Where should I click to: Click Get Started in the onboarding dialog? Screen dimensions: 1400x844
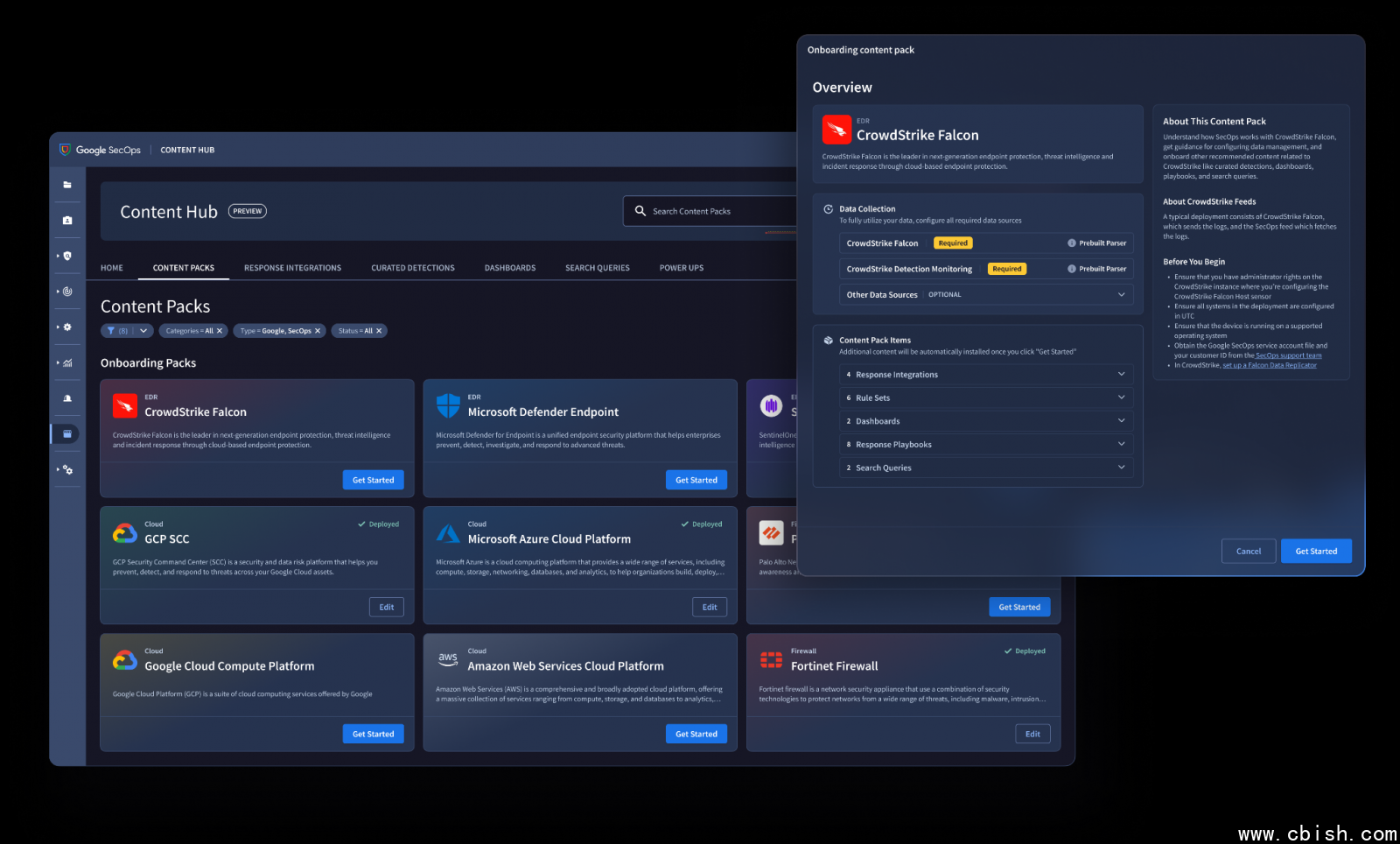click(1316, 551)
